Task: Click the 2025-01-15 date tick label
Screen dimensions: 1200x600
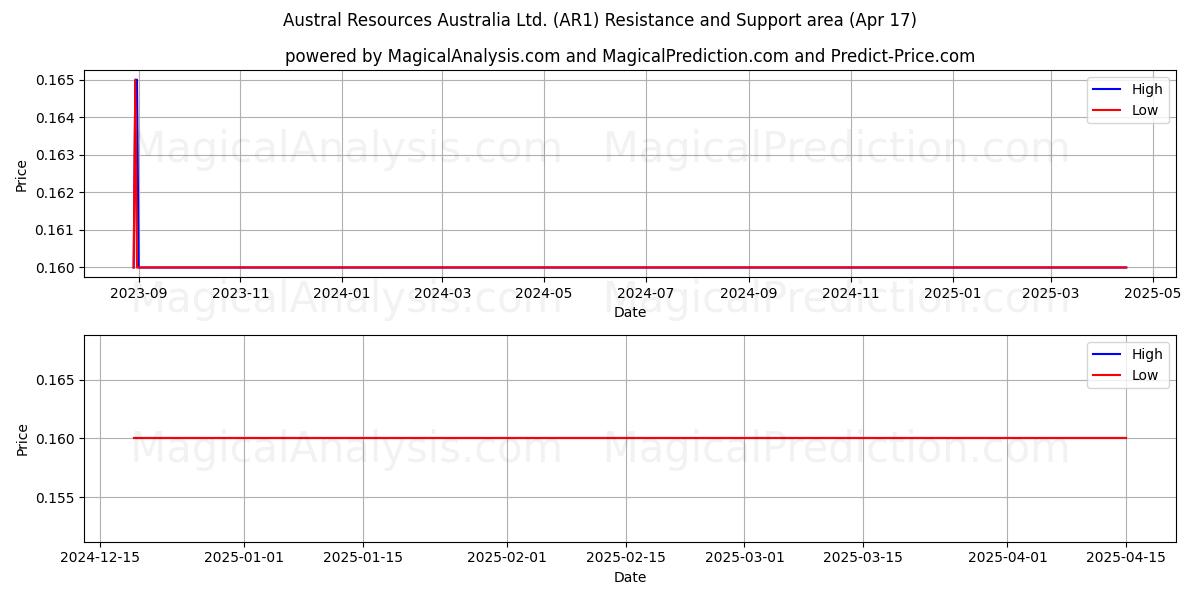Action: click(x=362, y=558)
